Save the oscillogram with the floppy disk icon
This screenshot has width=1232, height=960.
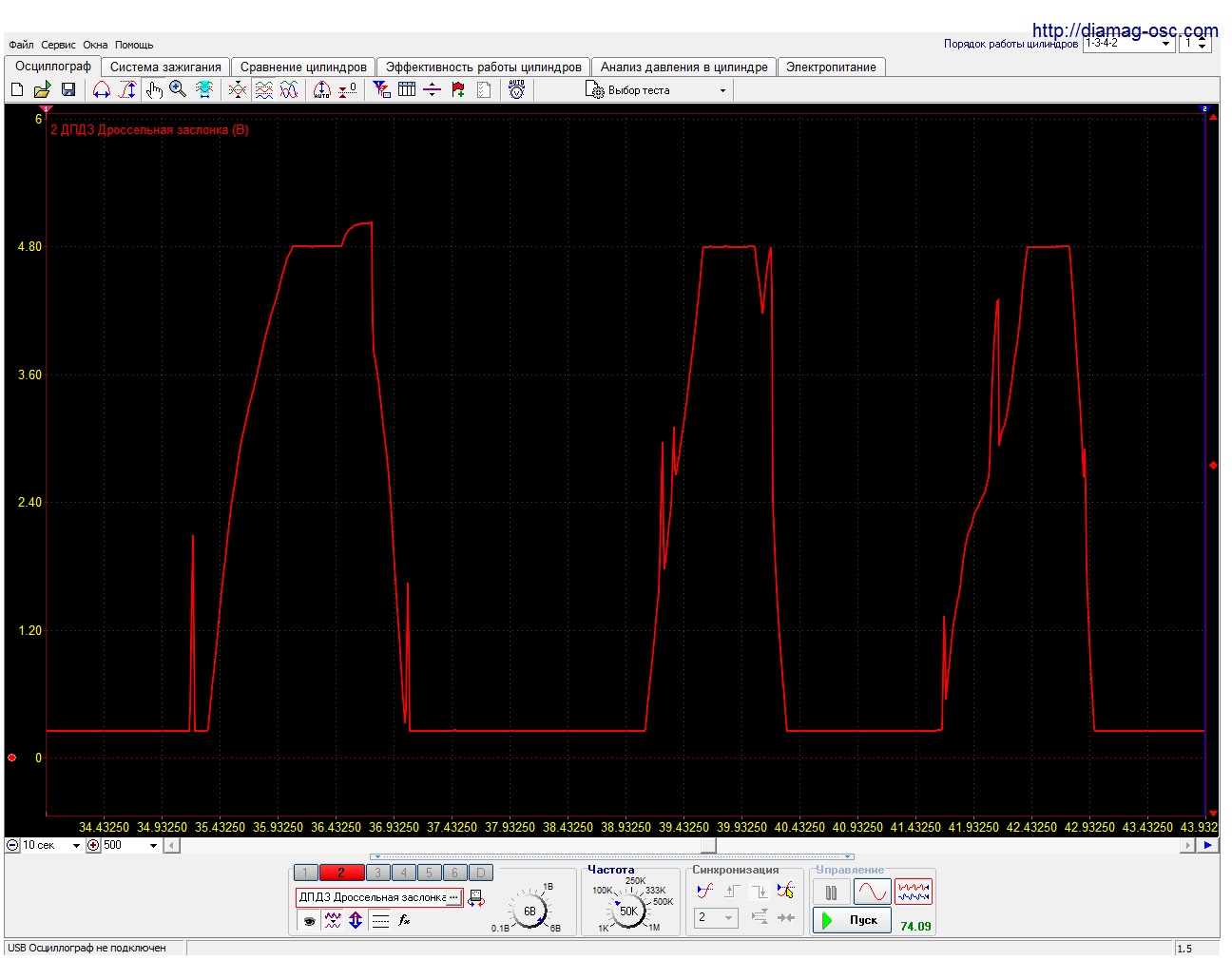pyautogui.click(x=67, y=89)
